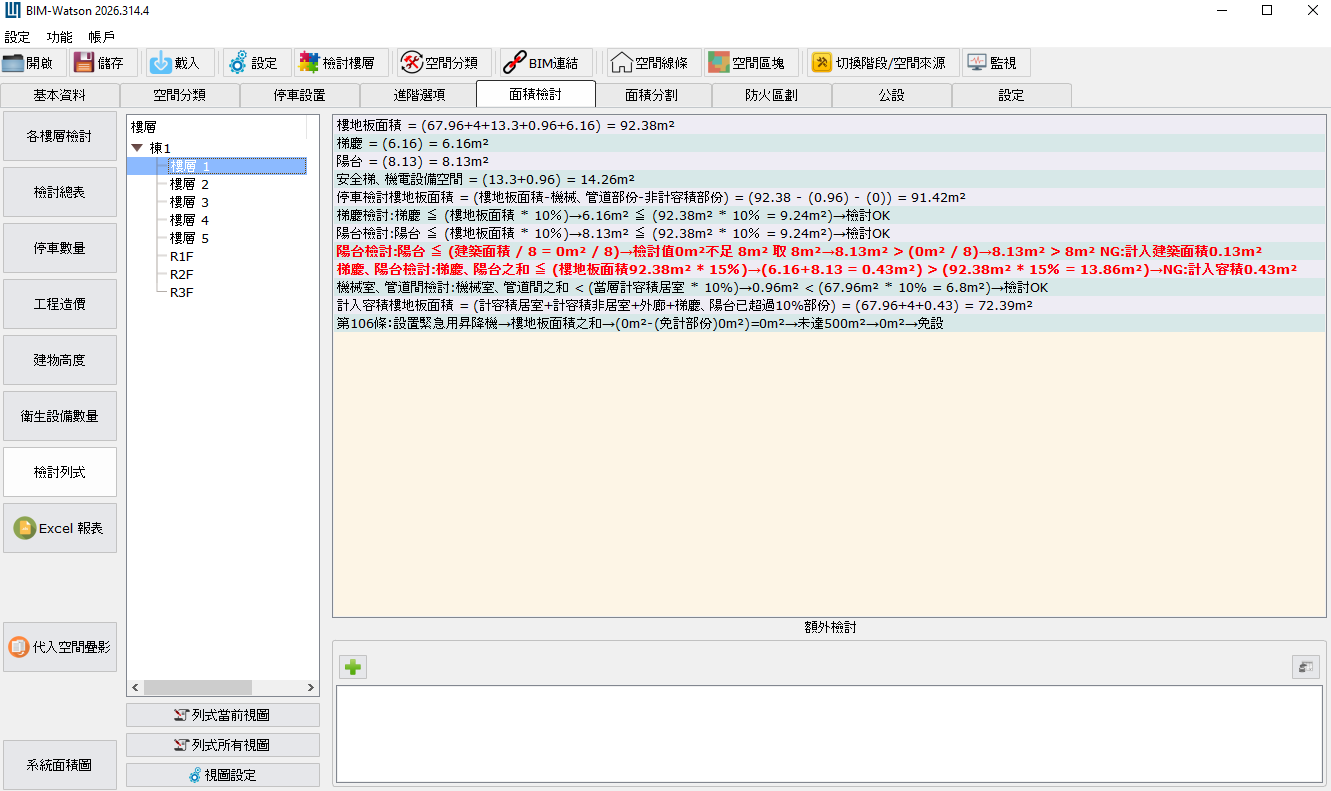The image size is (1331, 791).
Task: Switch to the 公設 tab
Action: [x=892, y=96]
